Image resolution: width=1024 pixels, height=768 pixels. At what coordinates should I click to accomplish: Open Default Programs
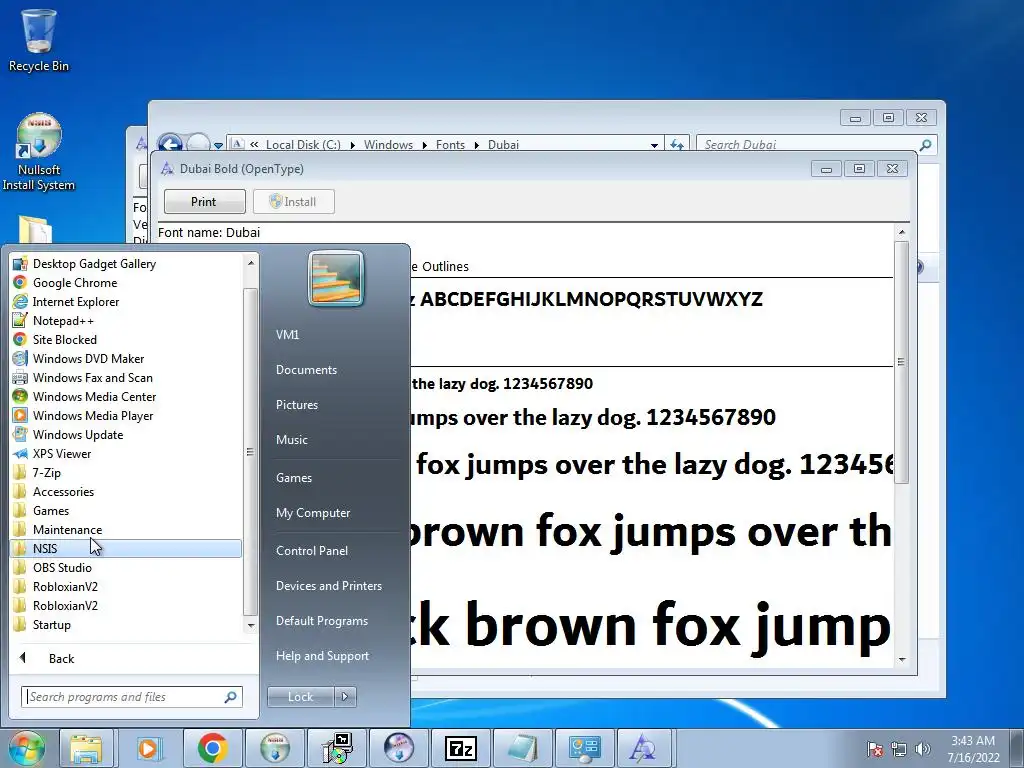click(x=322, y=621)
